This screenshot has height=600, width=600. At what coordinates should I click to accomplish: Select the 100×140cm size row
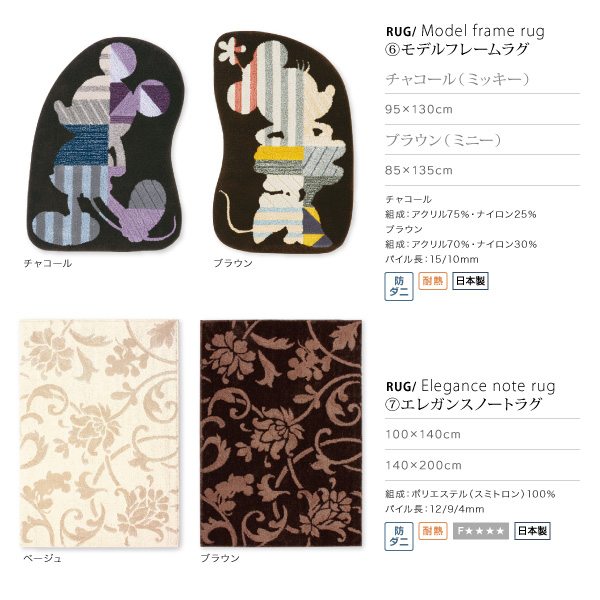[482, 434]
